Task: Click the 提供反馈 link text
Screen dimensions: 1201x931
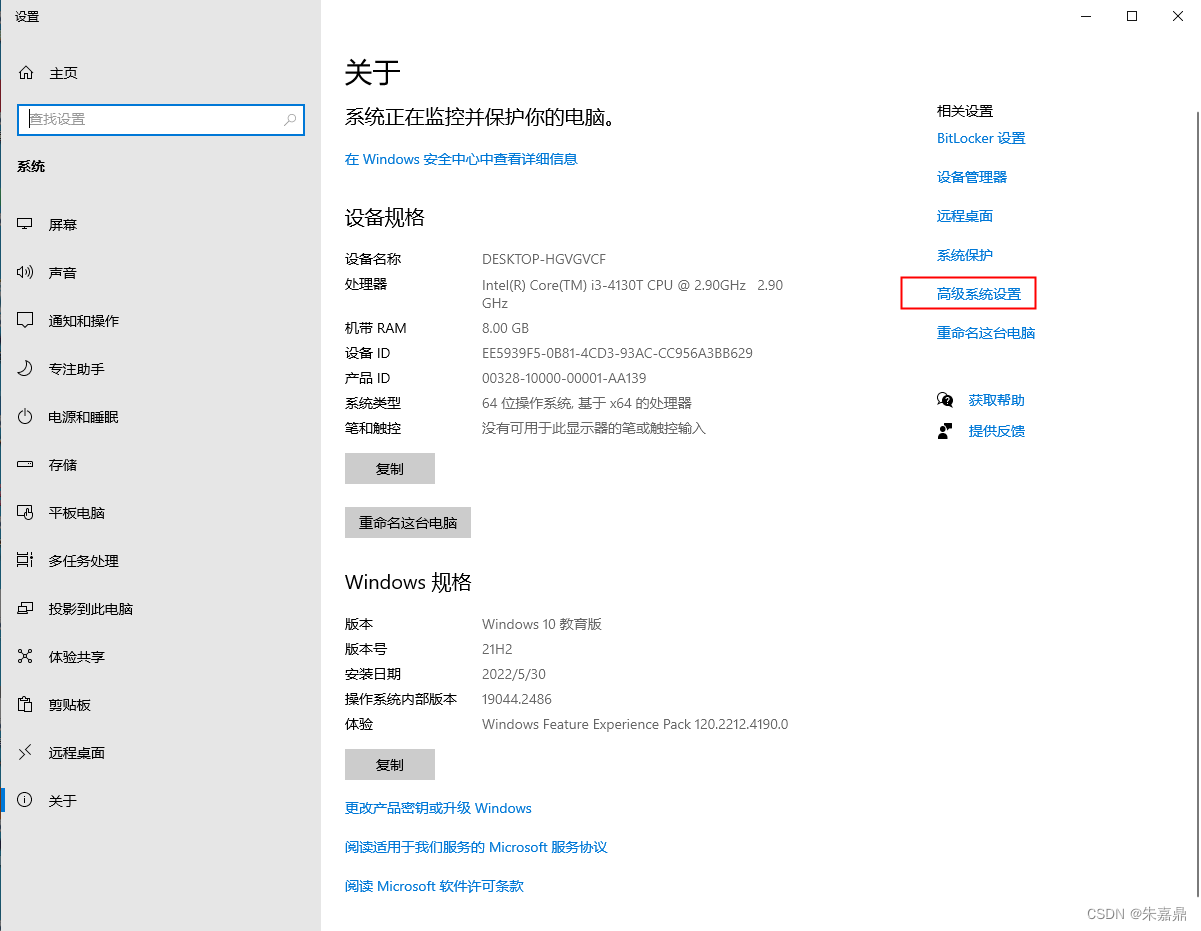Action: [x=997, y=431]
